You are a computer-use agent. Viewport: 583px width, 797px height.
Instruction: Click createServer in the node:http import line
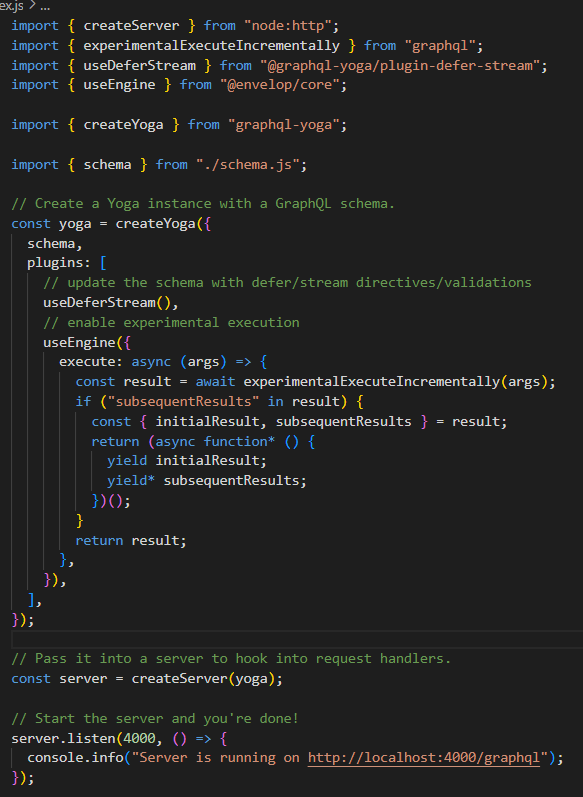pos(131,25)
